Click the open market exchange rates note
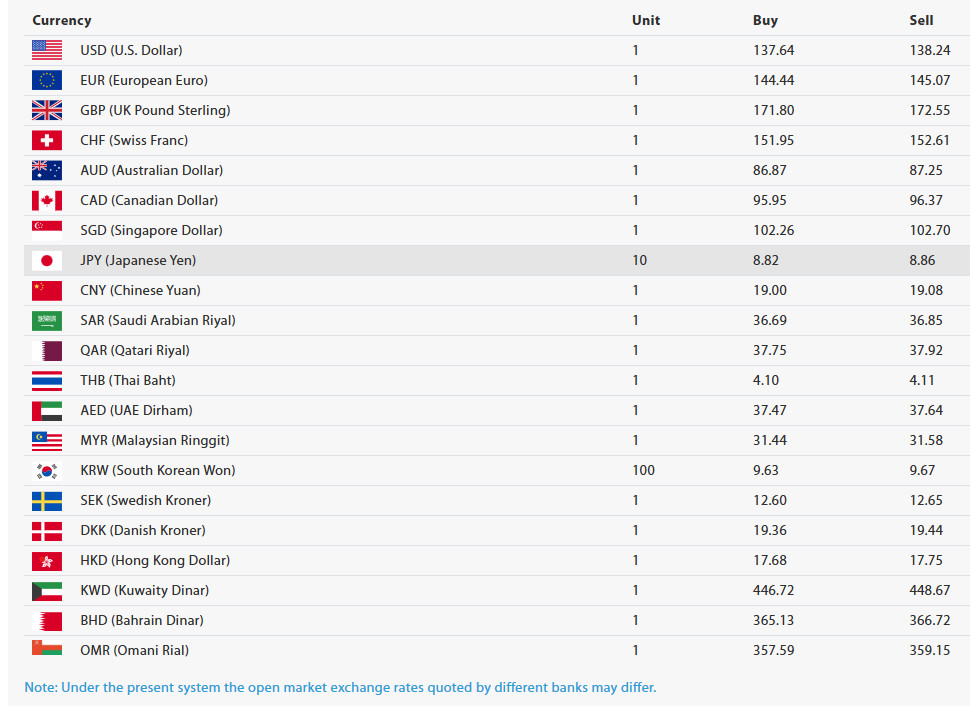Image resolution: width=970 pixels, height=706 pixels. [340, 687]
